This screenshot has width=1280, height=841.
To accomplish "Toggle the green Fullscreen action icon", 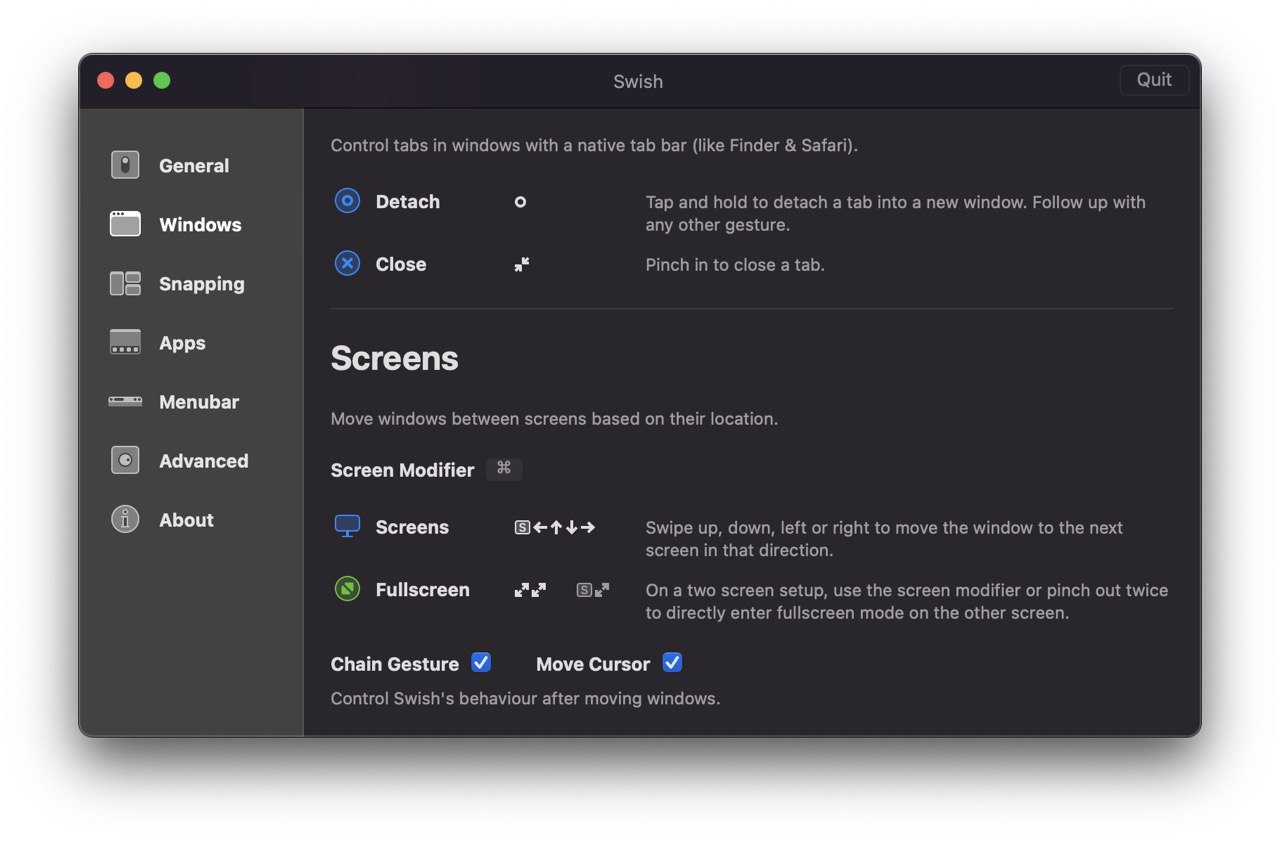I will pyautogui.click(x=347, y=589).
